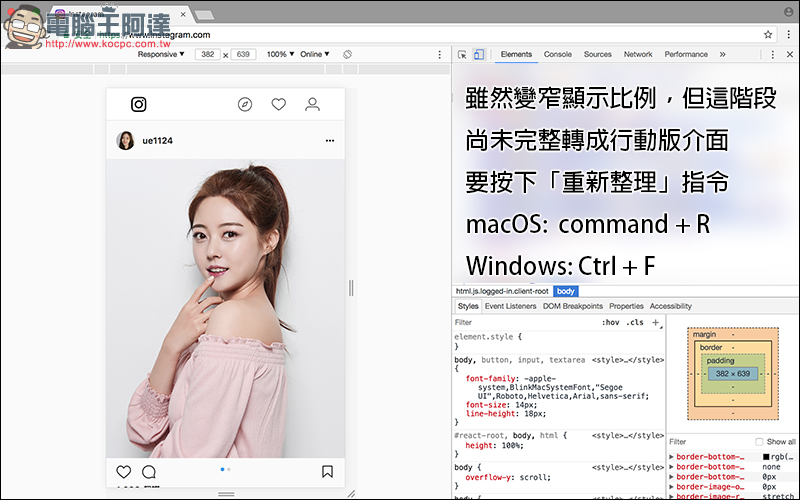Open the Online throttling dropdown
The image size is (800, 500).
315,54
